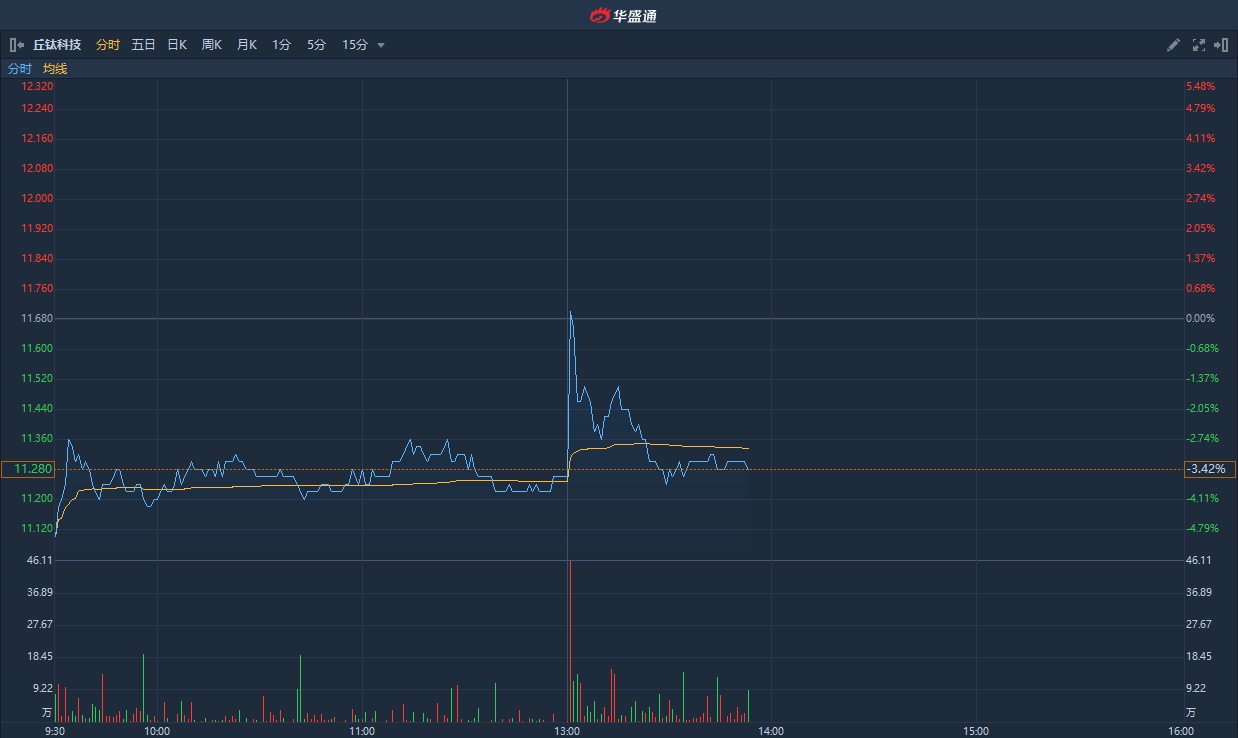The image size is (1238, 738).
Task: Toggle the blue 分时 legend line
Action: pos(19,69)
